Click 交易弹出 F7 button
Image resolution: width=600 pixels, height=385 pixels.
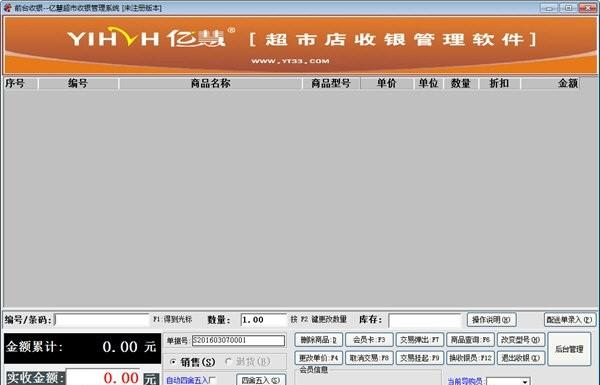(x=419, y=340)
